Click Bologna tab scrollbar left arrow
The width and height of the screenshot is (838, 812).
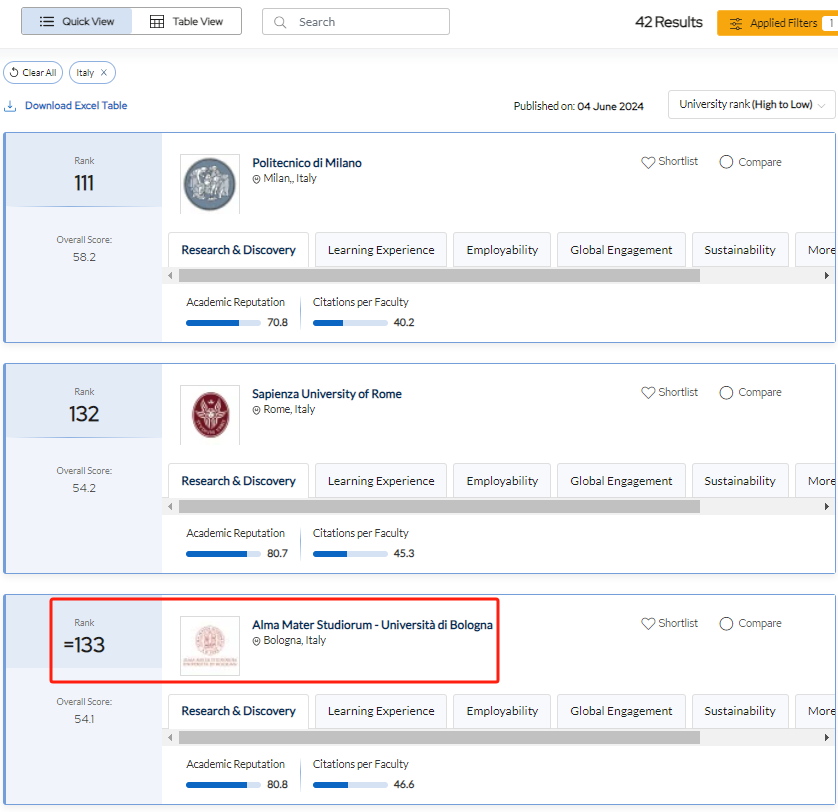point(170,738)
